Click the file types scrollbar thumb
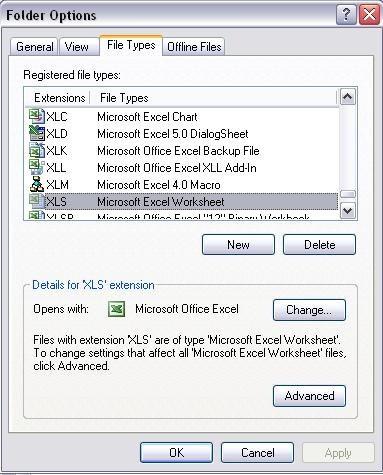The height and width of the screenshot is (475, 383). click(x=348, y=194)
